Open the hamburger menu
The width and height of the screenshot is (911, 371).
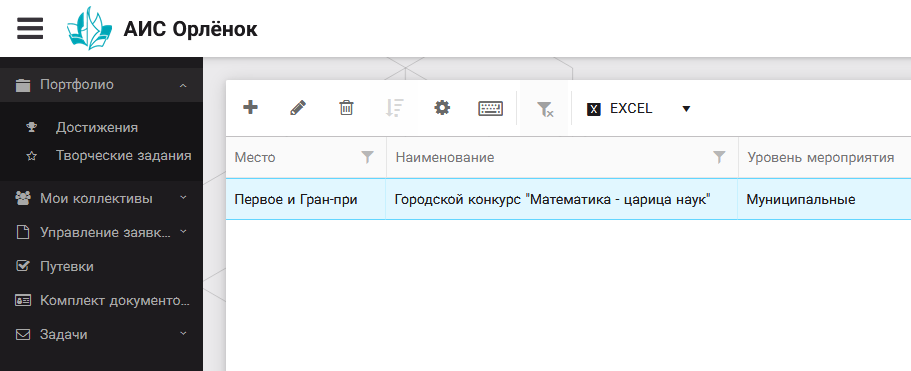click(x=30, y=28)
